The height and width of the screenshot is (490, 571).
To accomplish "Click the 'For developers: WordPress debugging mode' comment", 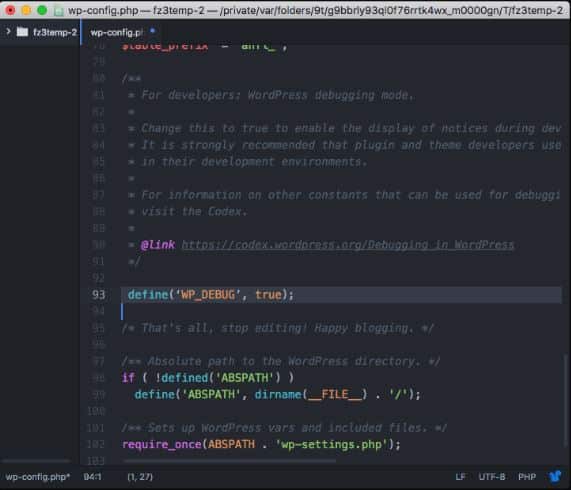I will (x=277, y=95).
